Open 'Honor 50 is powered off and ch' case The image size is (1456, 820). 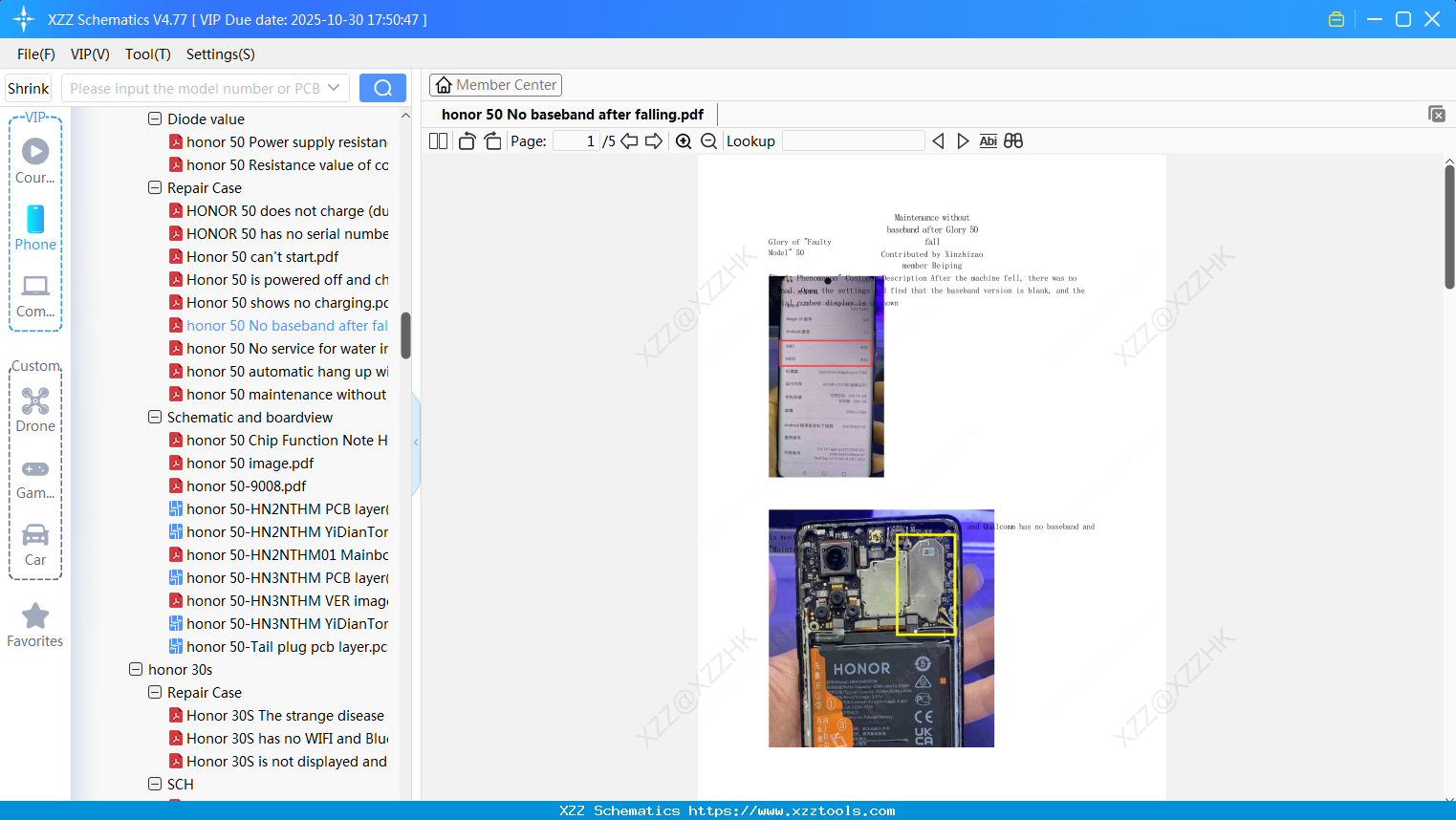[278, 280]
